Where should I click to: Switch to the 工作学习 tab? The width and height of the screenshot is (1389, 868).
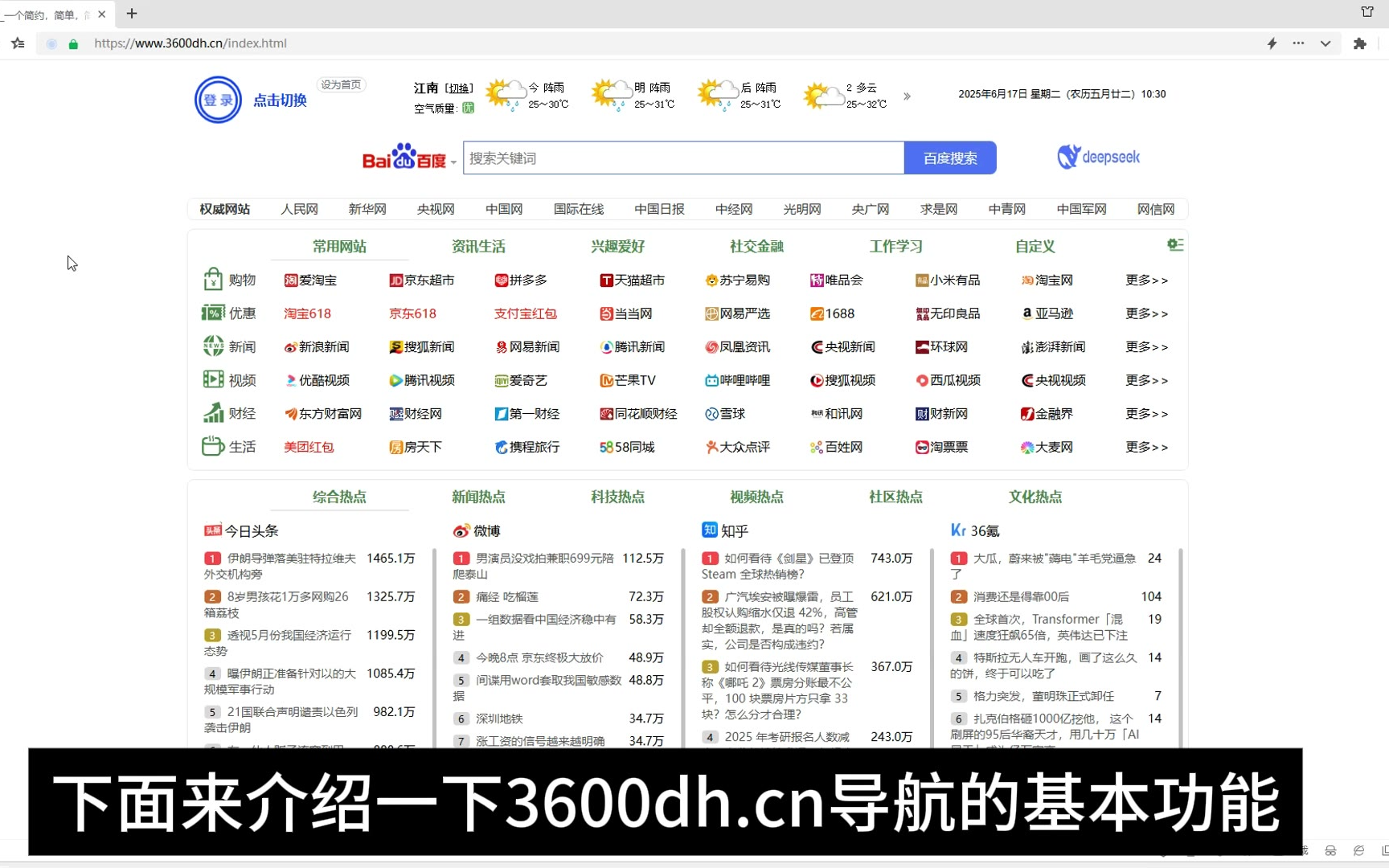point(895,246)
